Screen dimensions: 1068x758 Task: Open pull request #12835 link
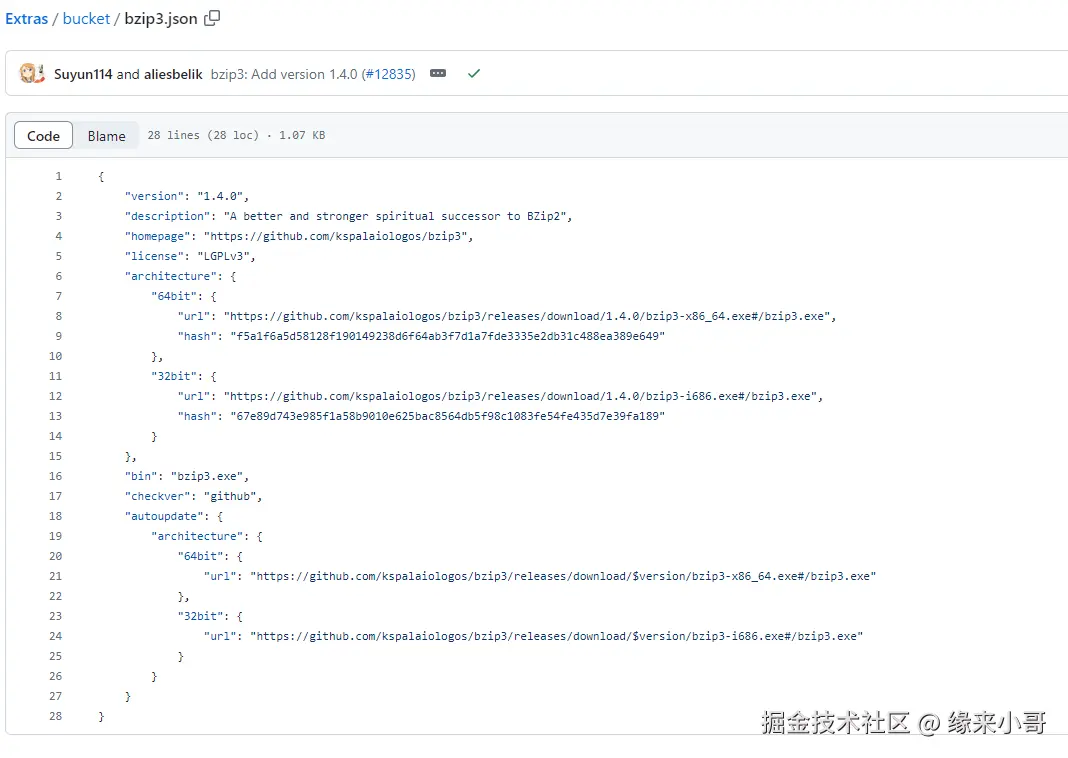pyautogui.click(x=389, y=74)
